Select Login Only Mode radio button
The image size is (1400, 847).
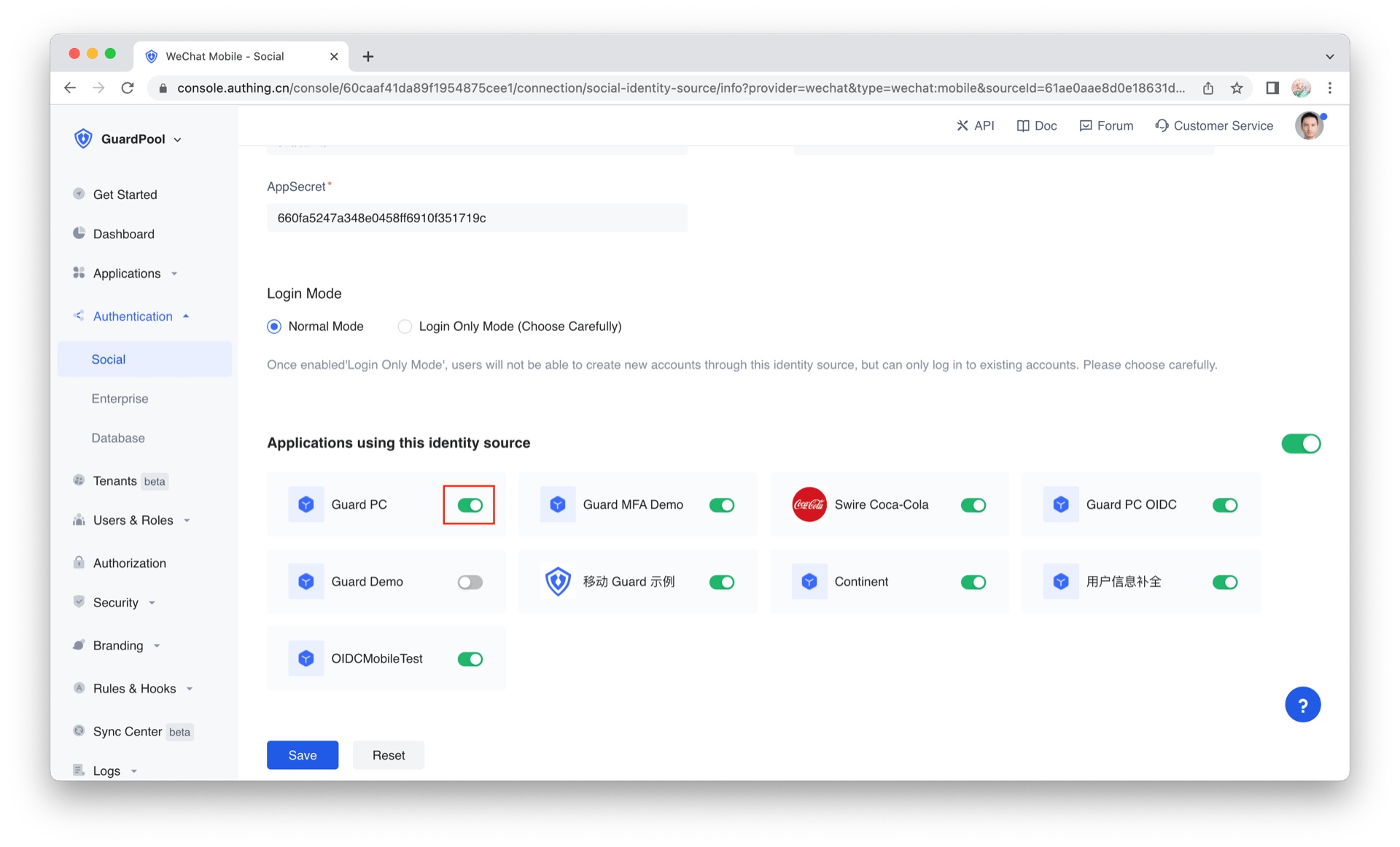405,327
